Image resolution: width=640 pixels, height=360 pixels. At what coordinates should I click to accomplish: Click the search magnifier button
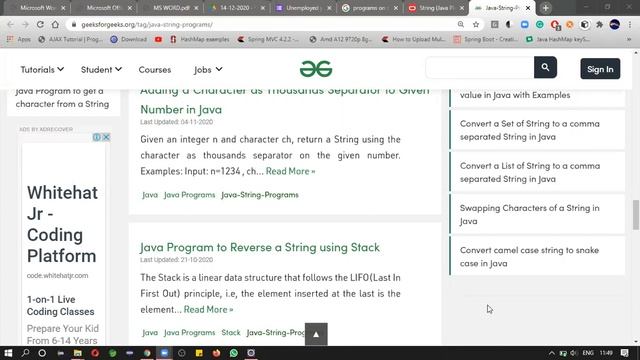tap(545, 67)
